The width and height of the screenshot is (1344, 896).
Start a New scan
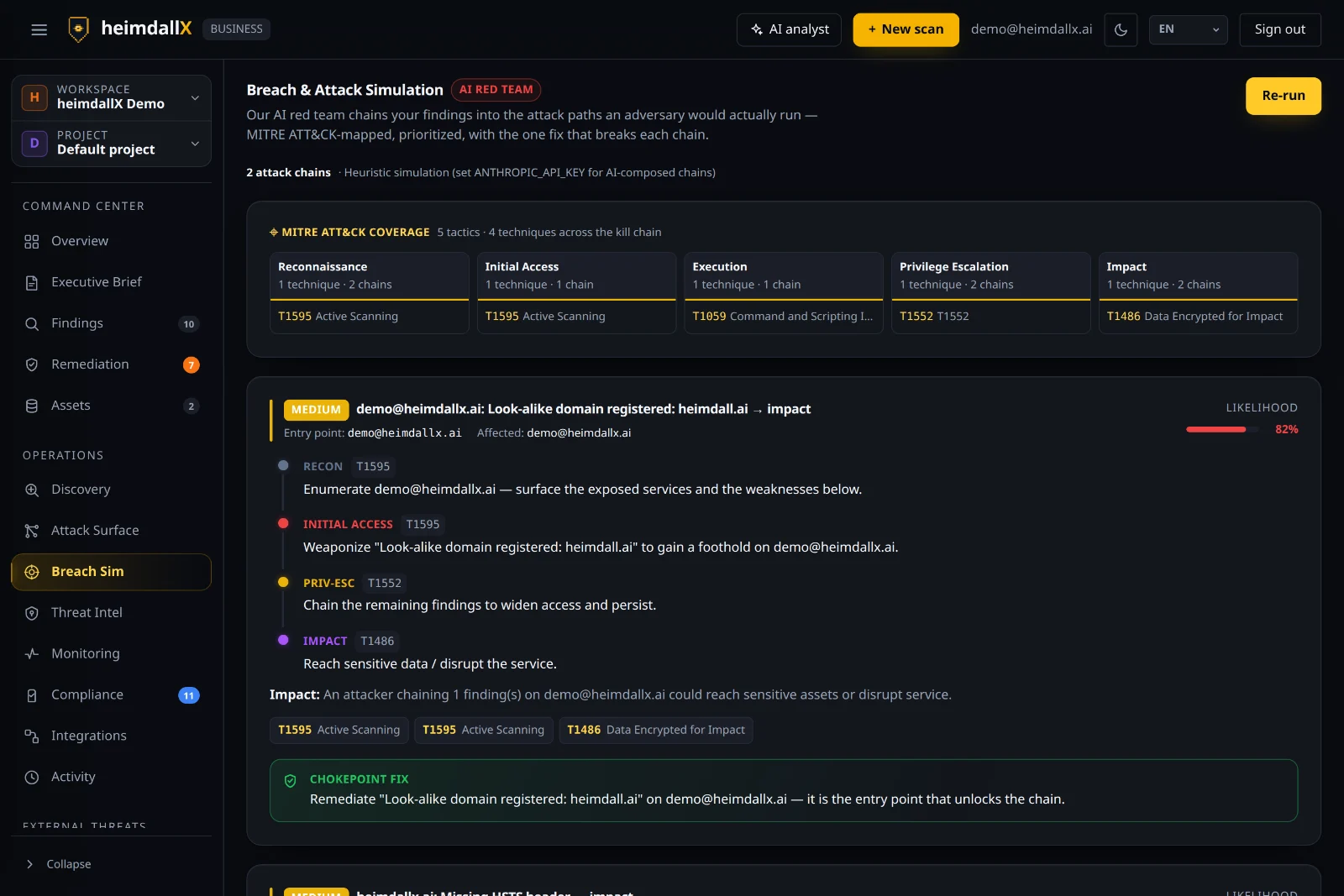tap(906, 29)
